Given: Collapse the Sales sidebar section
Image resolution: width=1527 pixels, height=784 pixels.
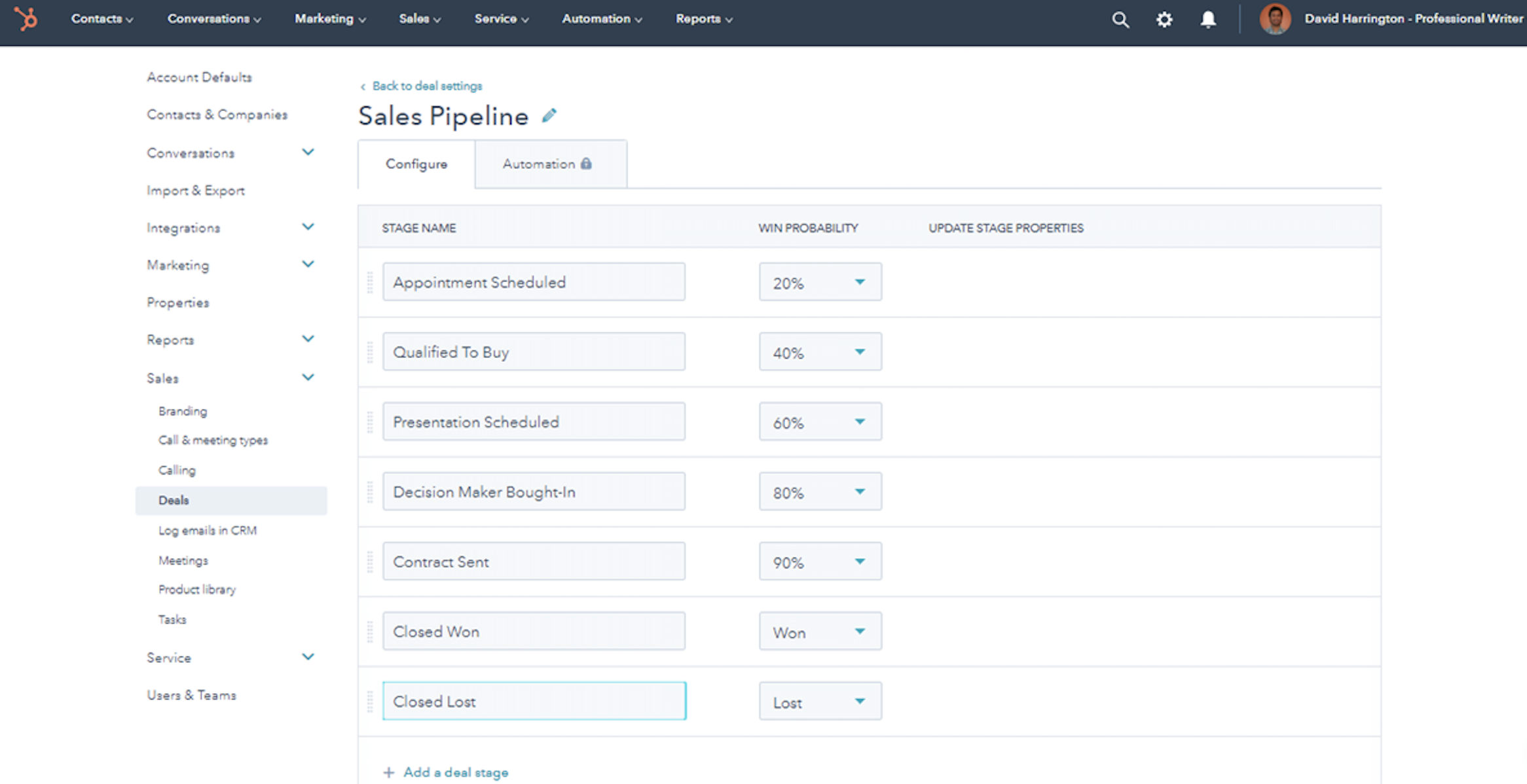Looking at the screenshot, I should (x=308, y=378).
